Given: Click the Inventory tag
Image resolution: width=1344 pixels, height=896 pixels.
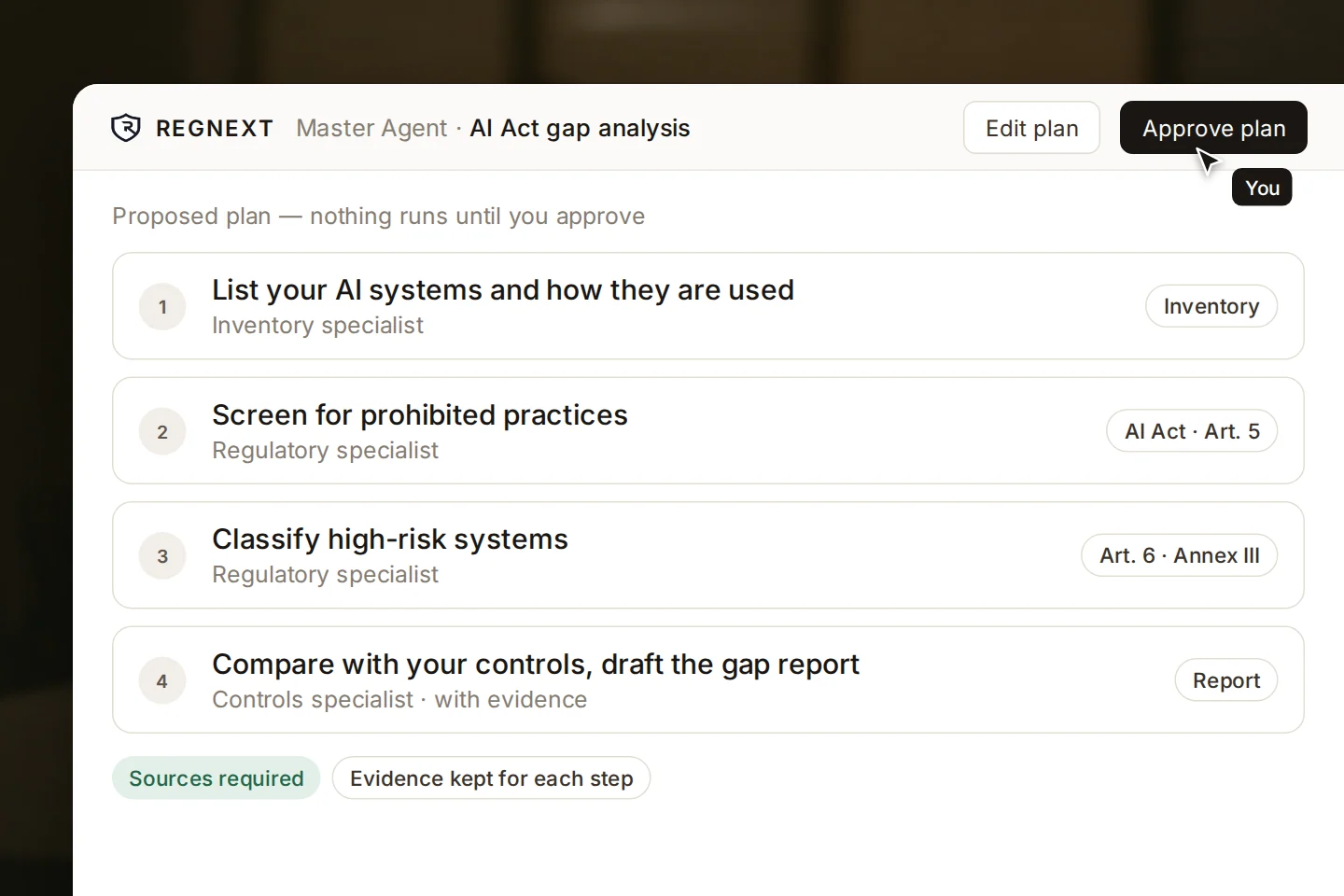Looking at the screenshot, I should (x=1211, y=306).
